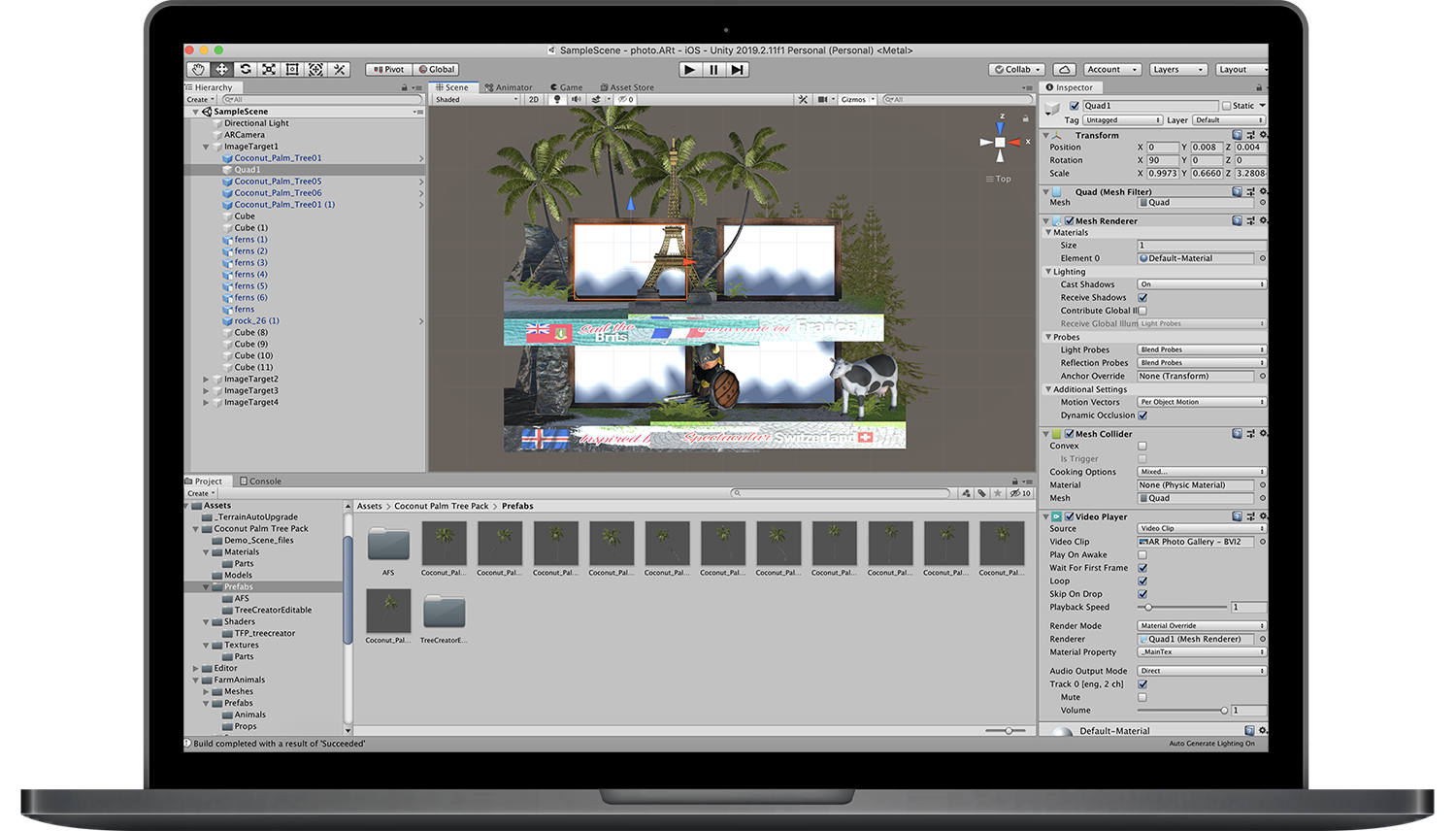Viewport: 1456px width, 831px height.
Task: Open the cloud services icon
Action: [1065, 70]
